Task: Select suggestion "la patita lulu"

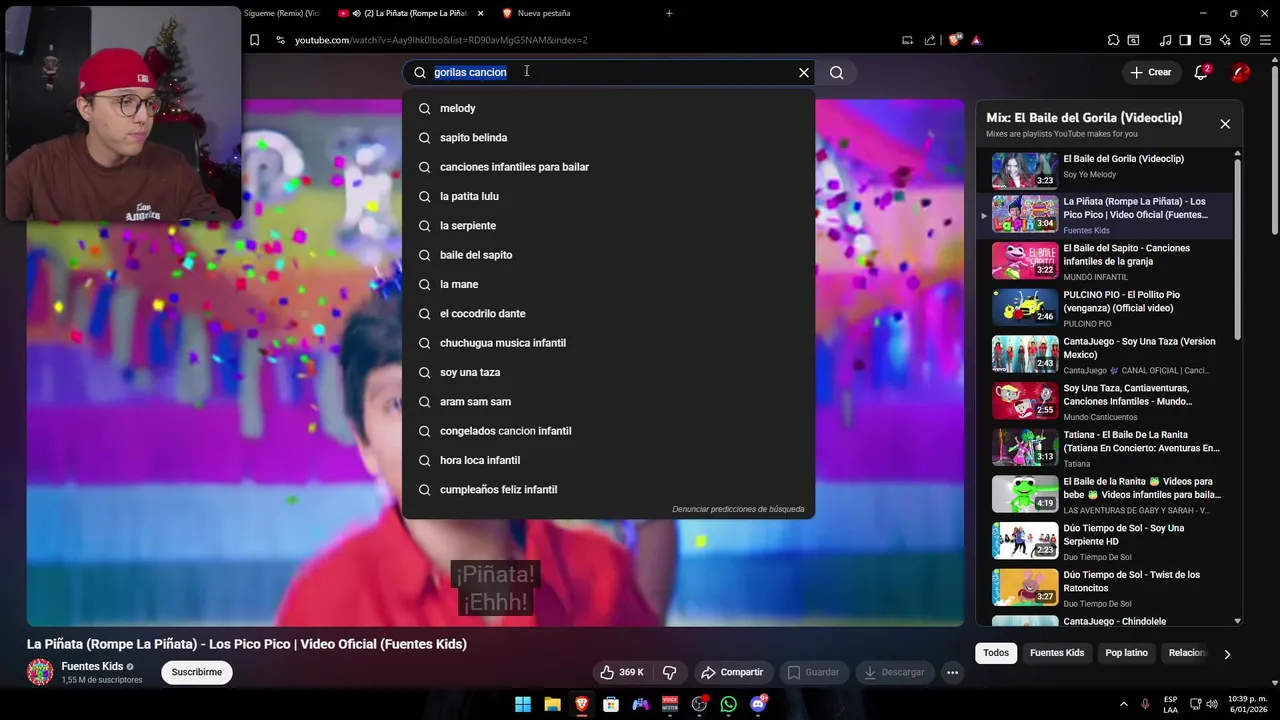Action: pos(608,196)
